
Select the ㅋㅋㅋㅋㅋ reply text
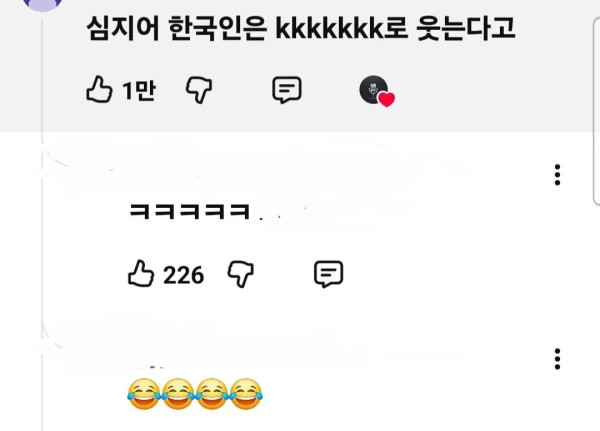coord(190,211)
